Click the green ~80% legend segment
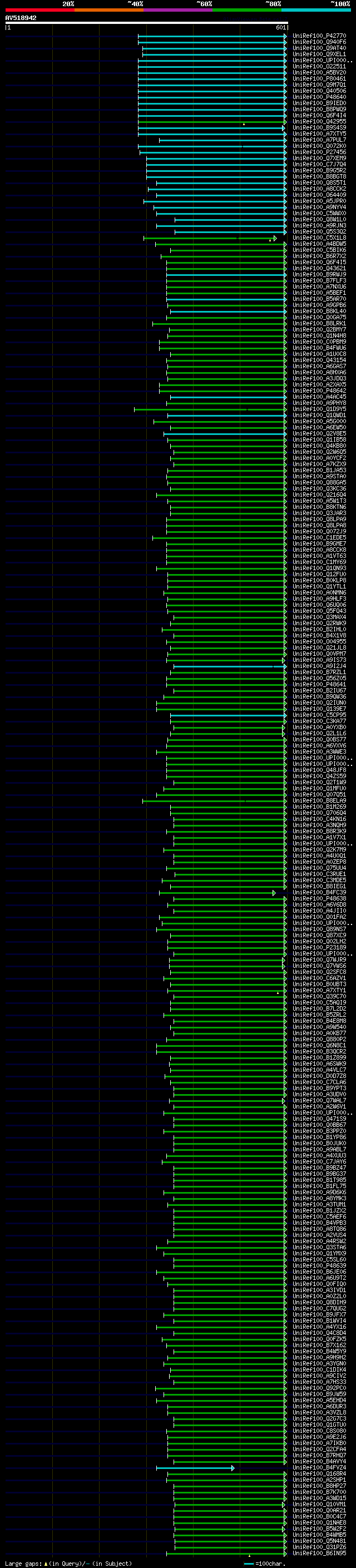356x1568 pixels. tap(246, 10)
